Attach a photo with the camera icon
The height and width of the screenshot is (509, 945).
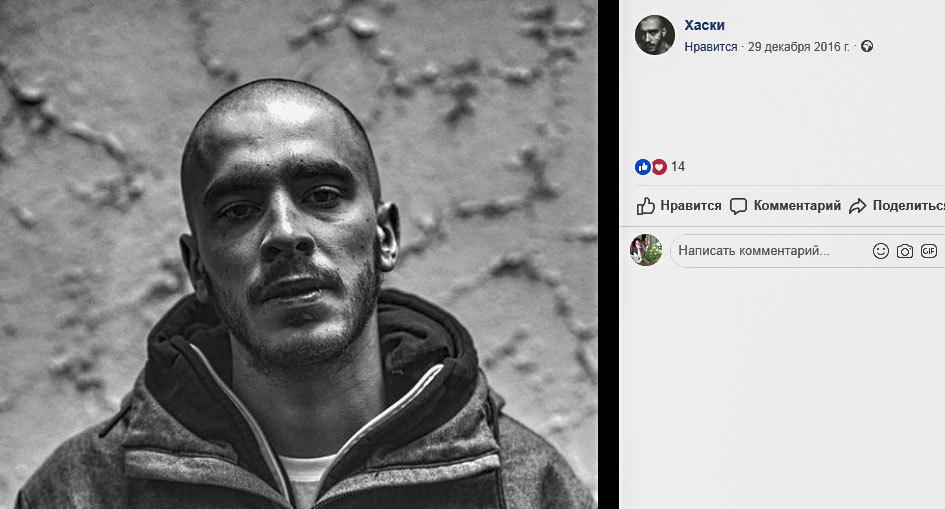[x=905, y=251]
